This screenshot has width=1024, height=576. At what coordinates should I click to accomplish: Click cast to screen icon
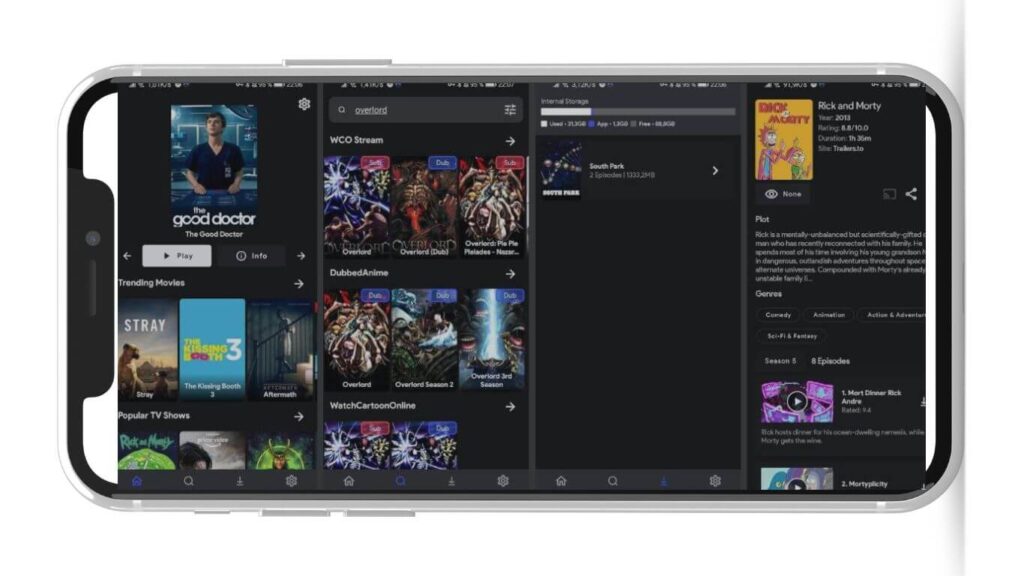889,194
